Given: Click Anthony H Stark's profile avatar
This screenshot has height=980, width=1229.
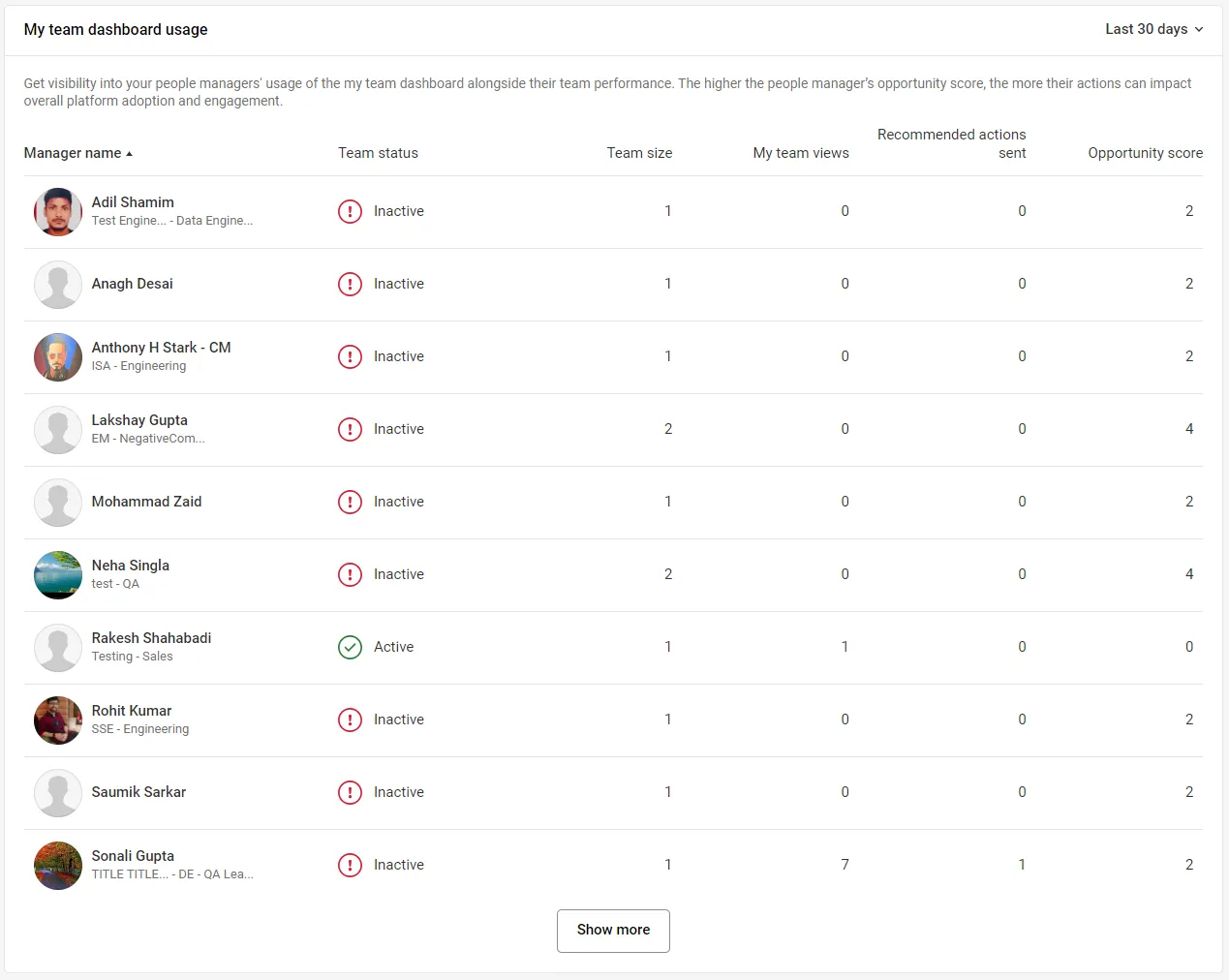Looking at the screenshot, I should pyautogui.click(x=58, y=357).
